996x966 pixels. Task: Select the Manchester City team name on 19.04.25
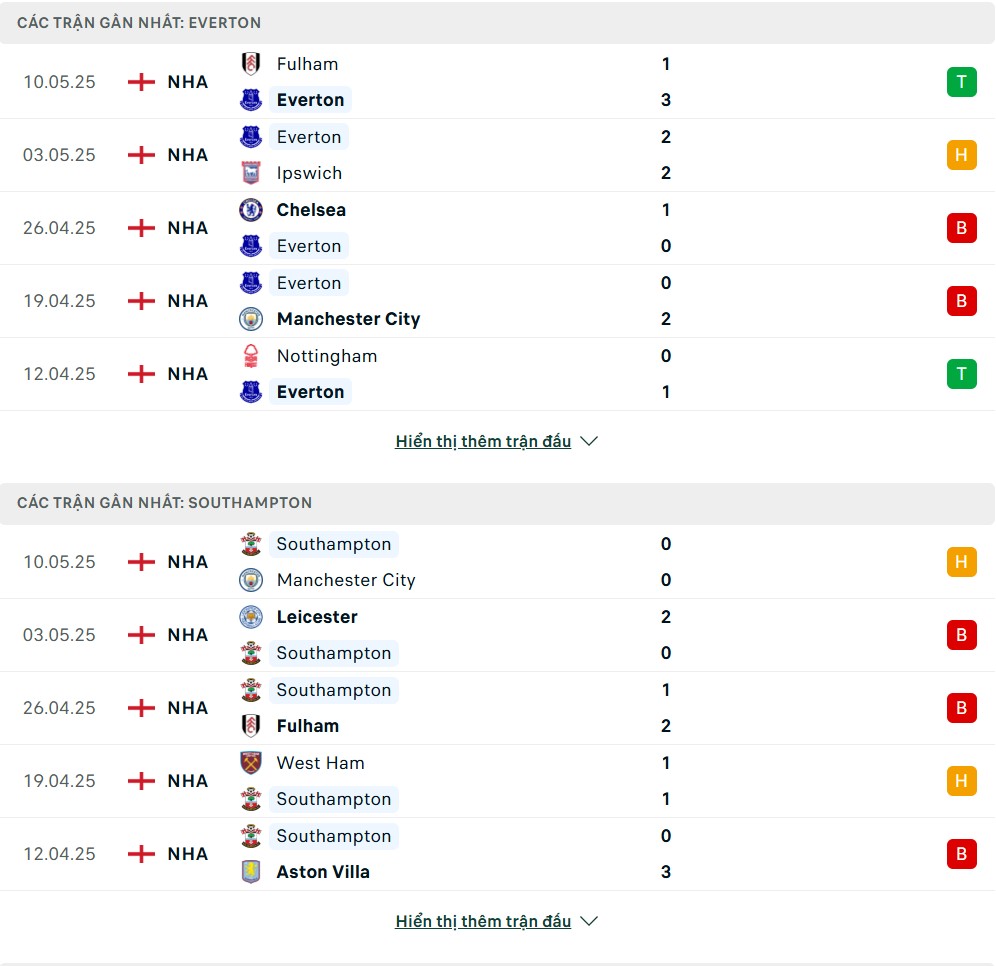pos(348,319)
